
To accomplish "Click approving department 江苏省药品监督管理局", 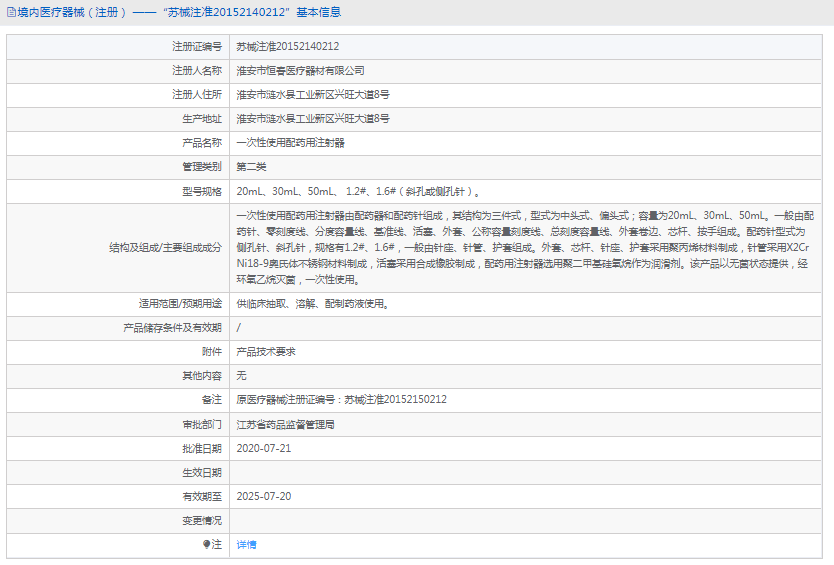I will point(286,424).
